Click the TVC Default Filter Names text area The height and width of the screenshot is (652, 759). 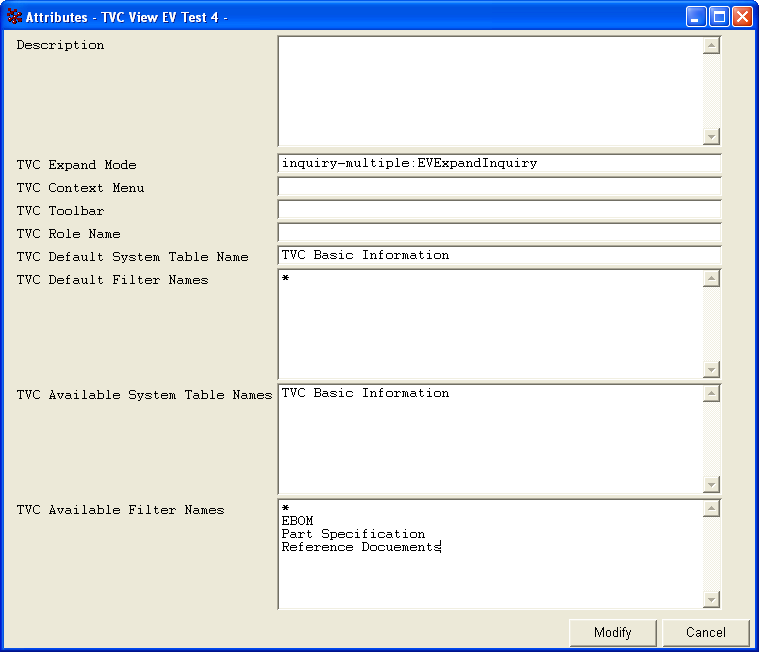click(x=490, y=324)
